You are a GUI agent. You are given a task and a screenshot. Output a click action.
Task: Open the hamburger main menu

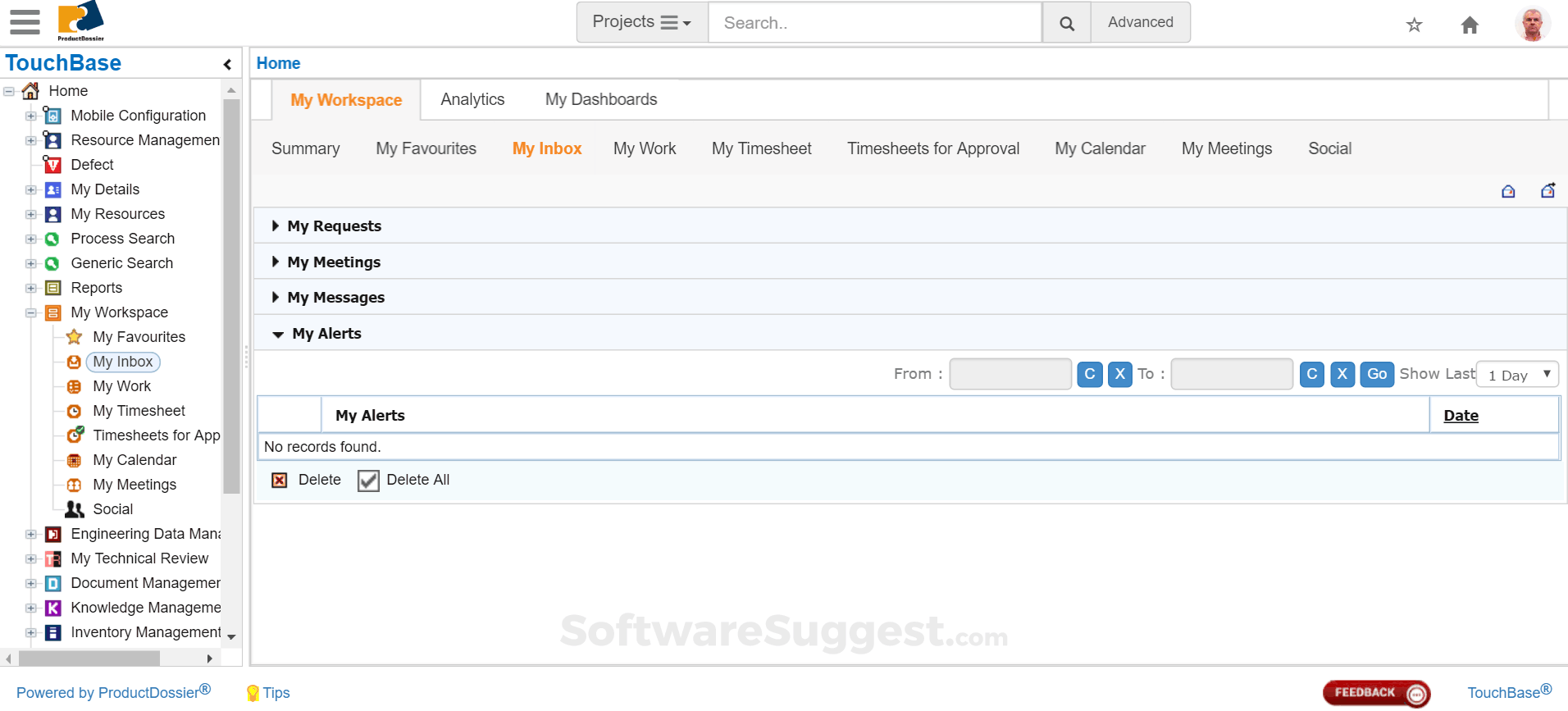(25, 22)
